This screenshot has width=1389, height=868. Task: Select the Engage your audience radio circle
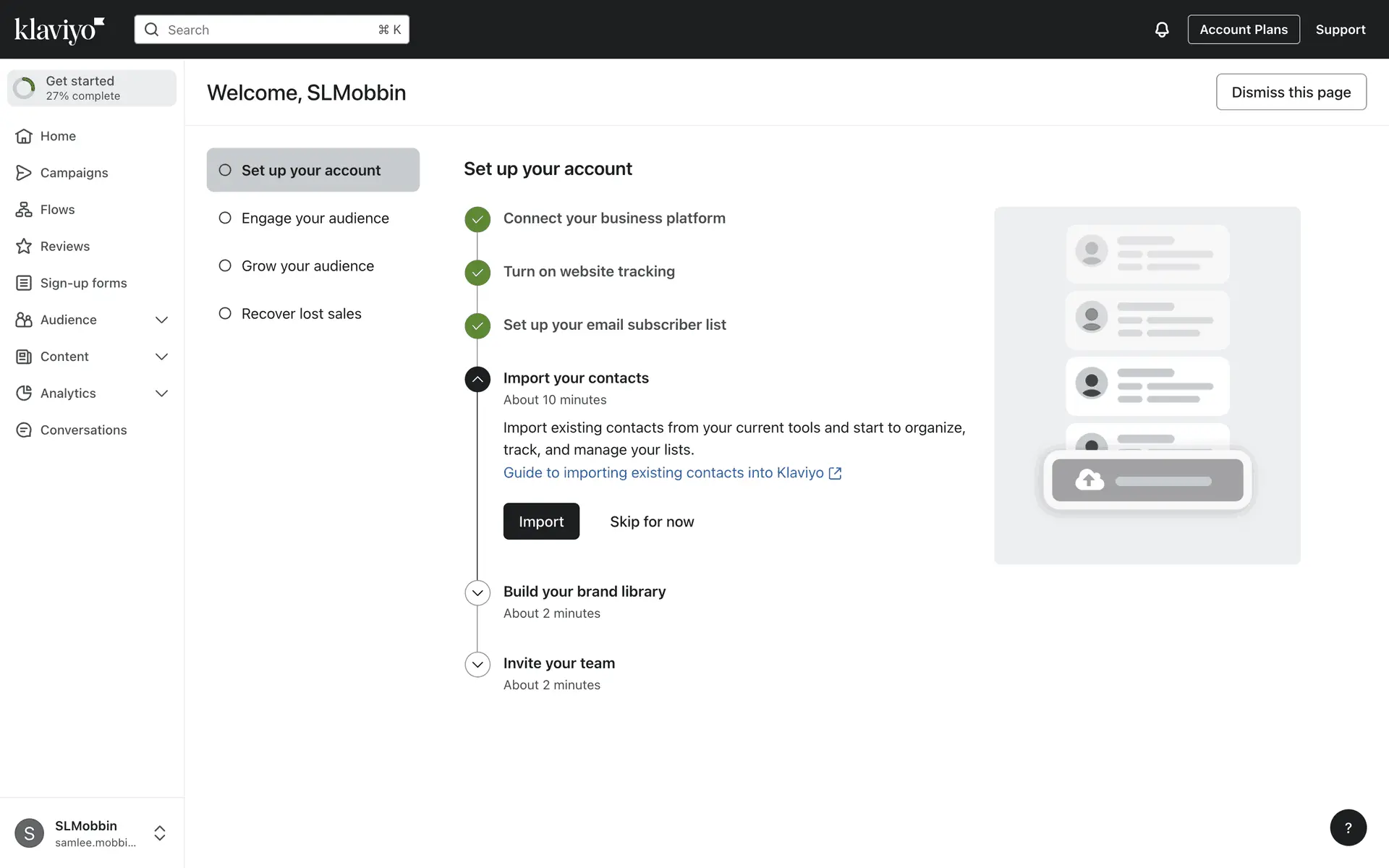(225, 218)
